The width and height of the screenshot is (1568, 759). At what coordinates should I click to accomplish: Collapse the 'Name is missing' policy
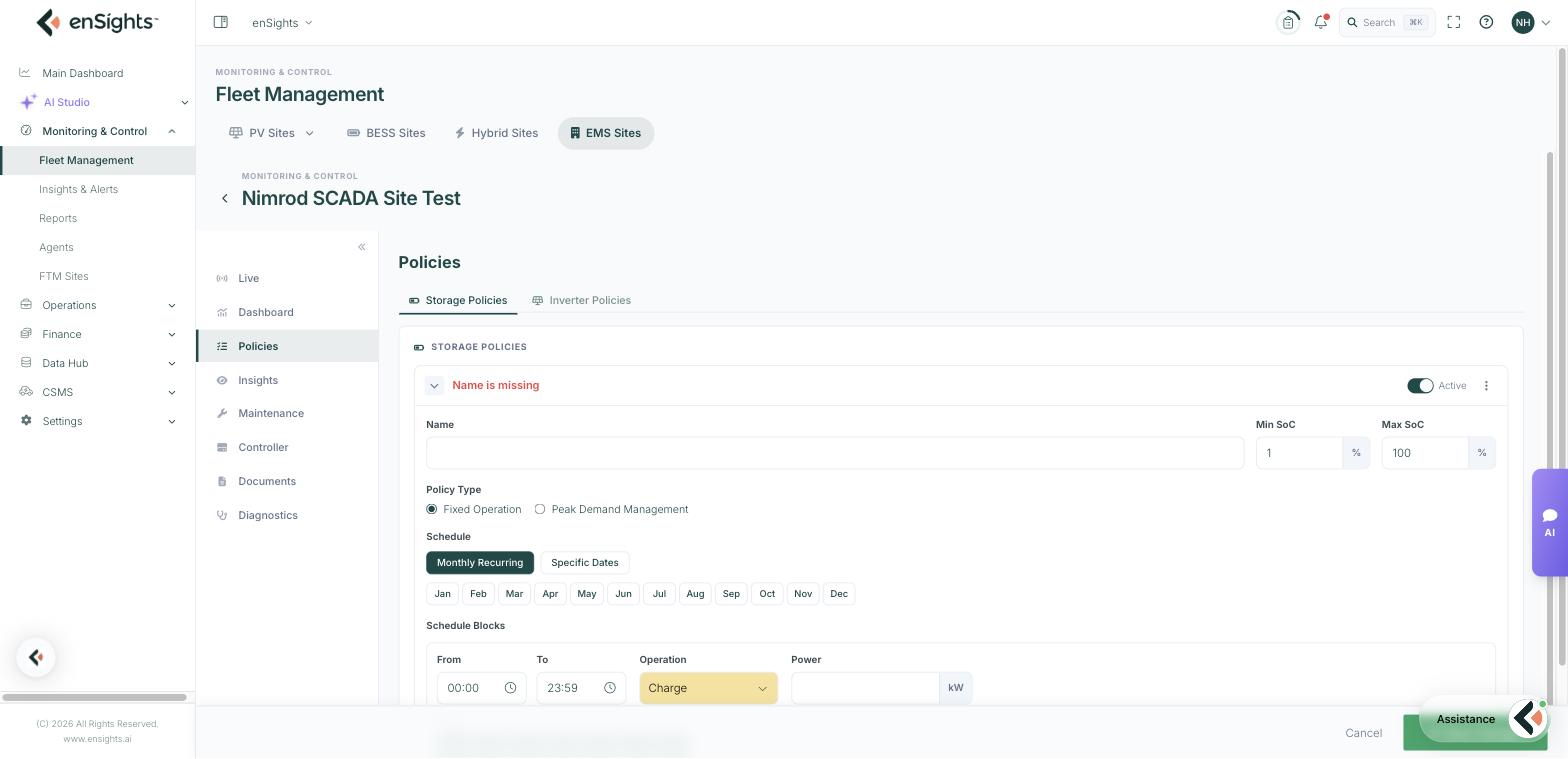tap(434, 386)
